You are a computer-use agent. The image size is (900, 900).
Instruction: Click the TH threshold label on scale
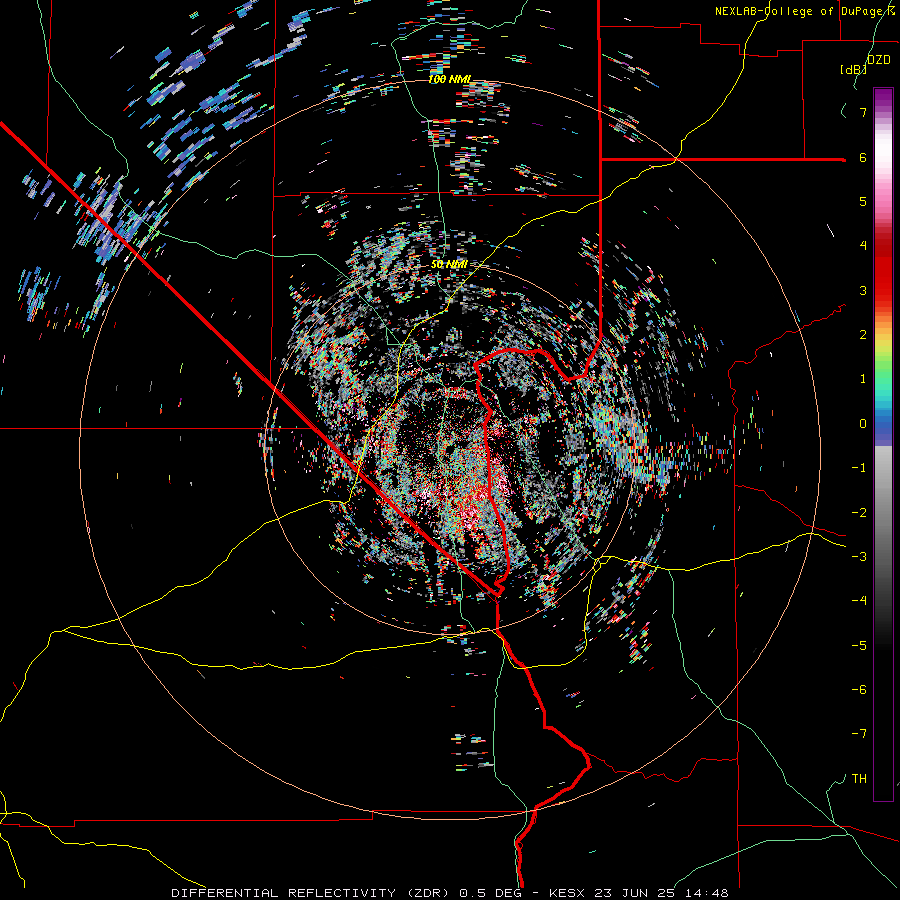[x=859, y=779]
